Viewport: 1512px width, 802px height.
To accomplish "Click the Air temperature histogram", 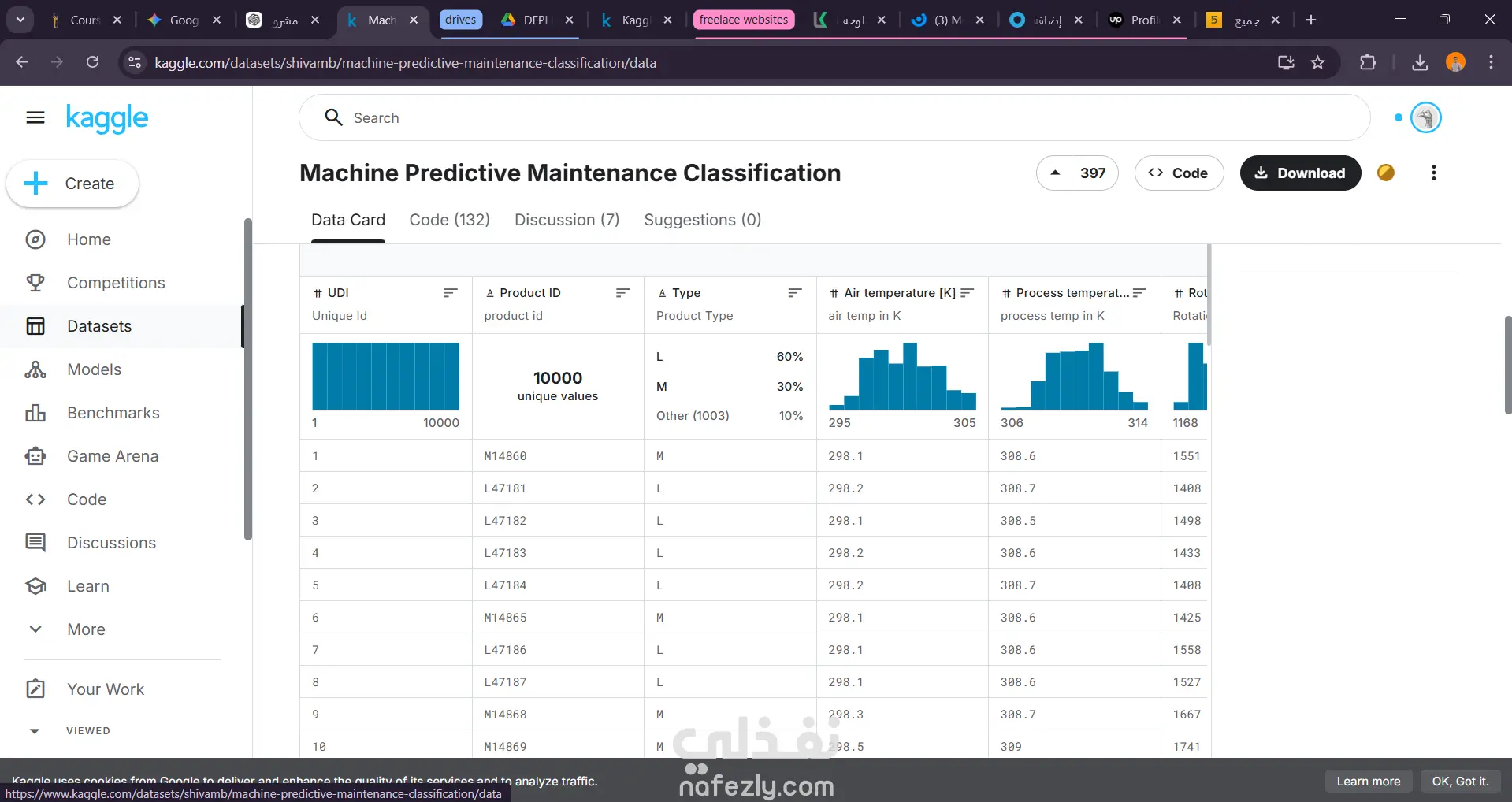I will coord(902,377).
